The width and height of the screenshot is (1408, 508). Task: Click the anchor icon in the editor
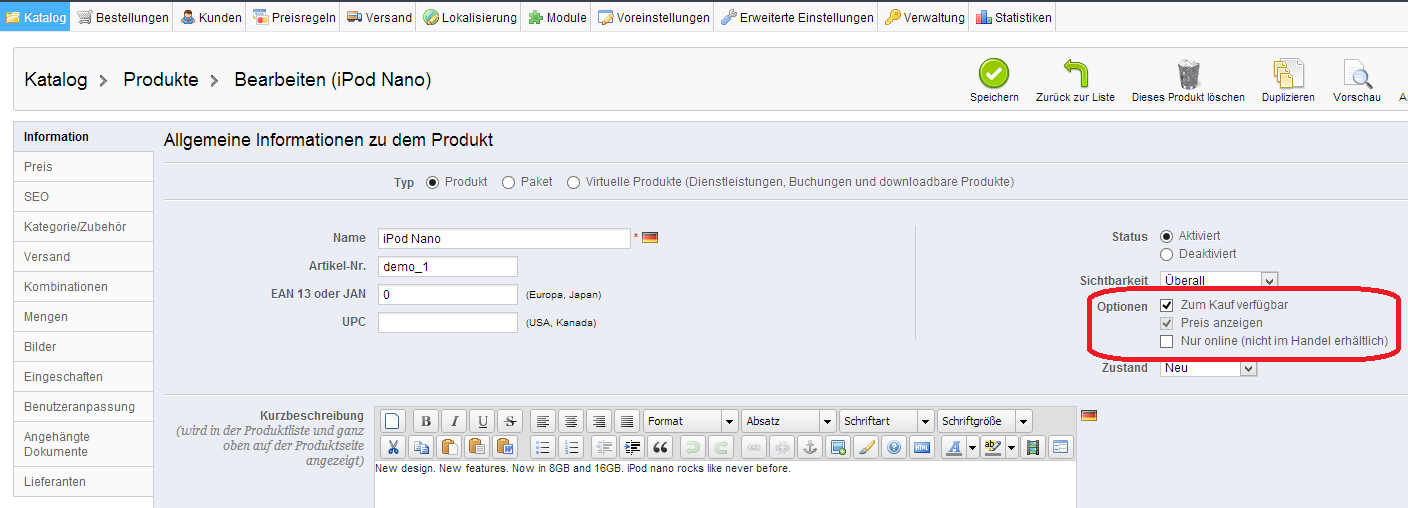(x=810, y=447)
